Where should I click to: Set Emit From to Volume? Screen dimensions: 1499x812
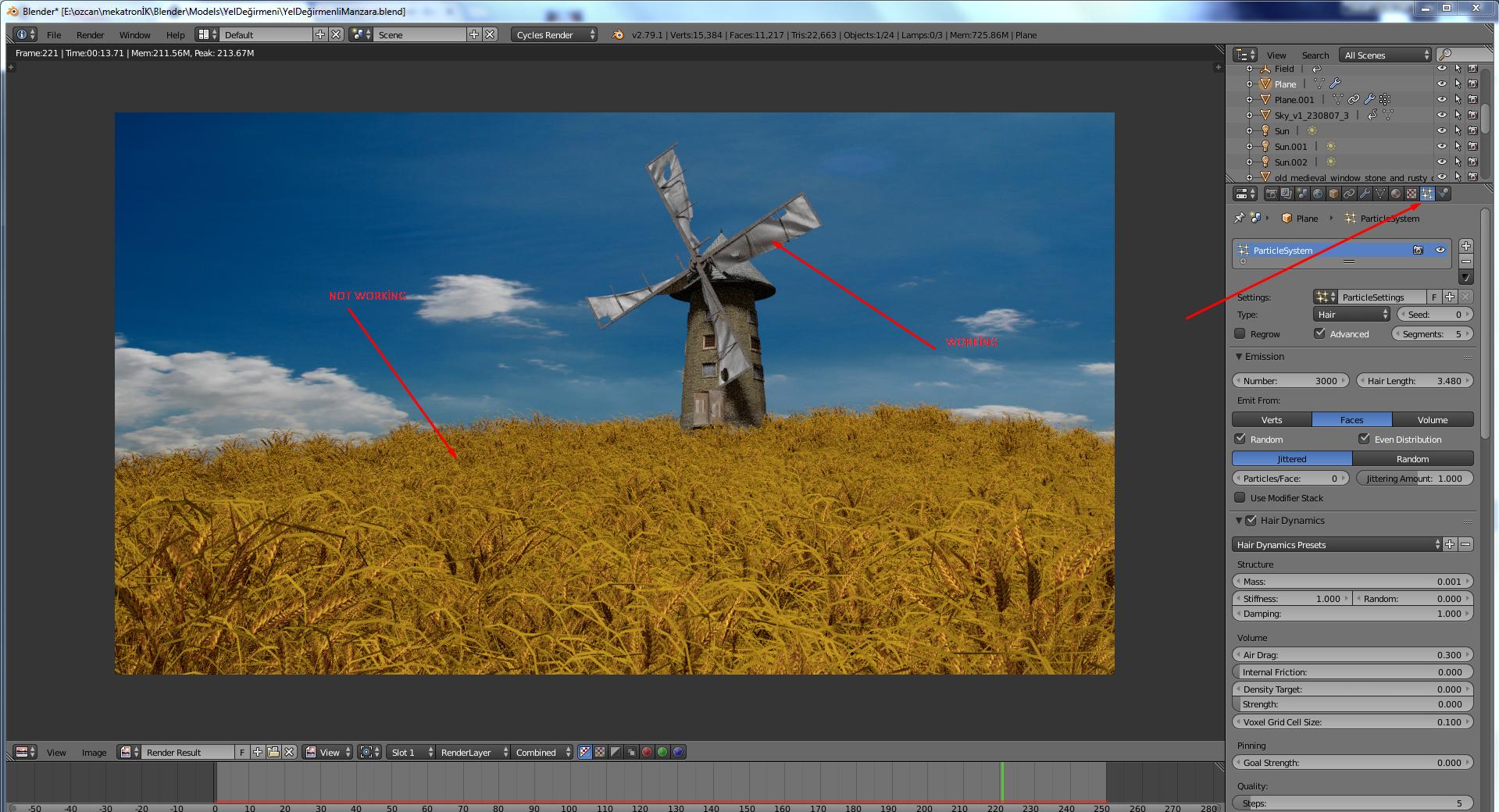1433,419
